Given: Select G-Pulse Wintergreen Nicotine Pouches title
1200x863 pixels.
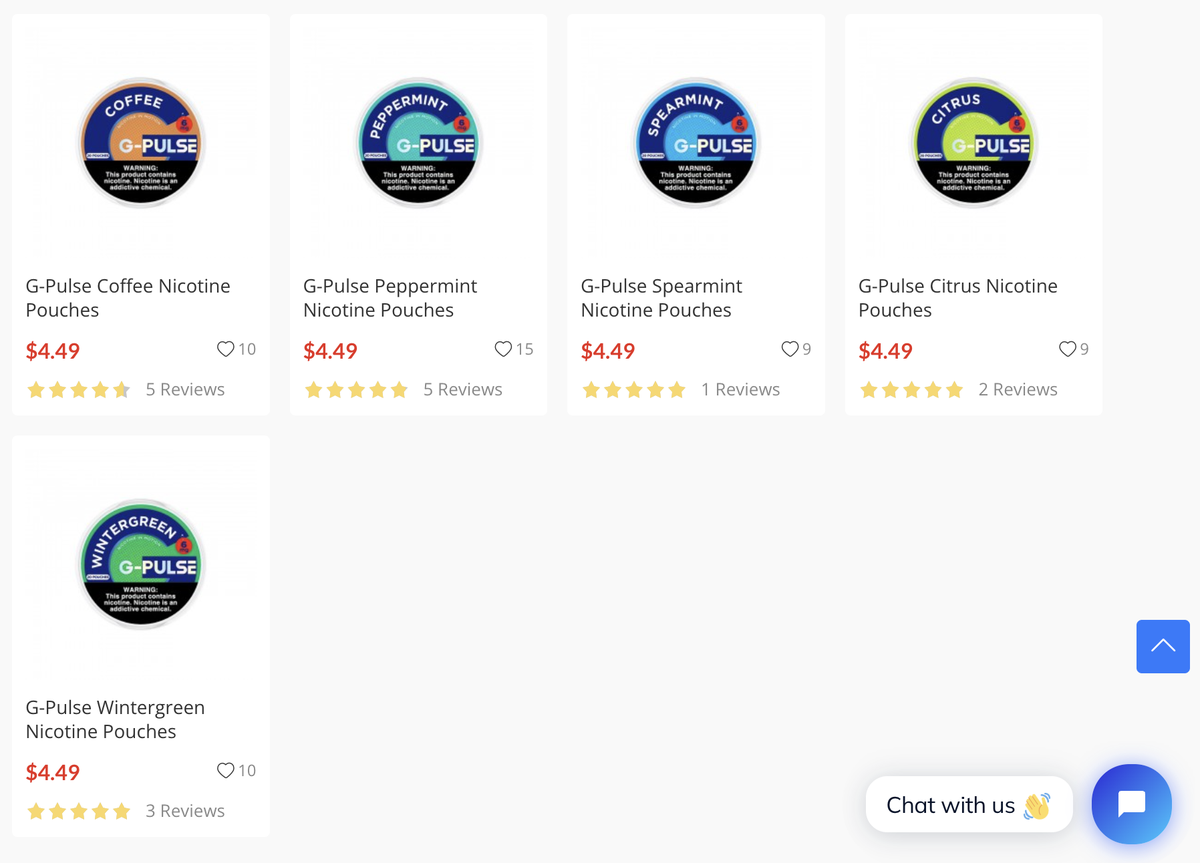Looking at the screenshot, I should coord(115,719).
